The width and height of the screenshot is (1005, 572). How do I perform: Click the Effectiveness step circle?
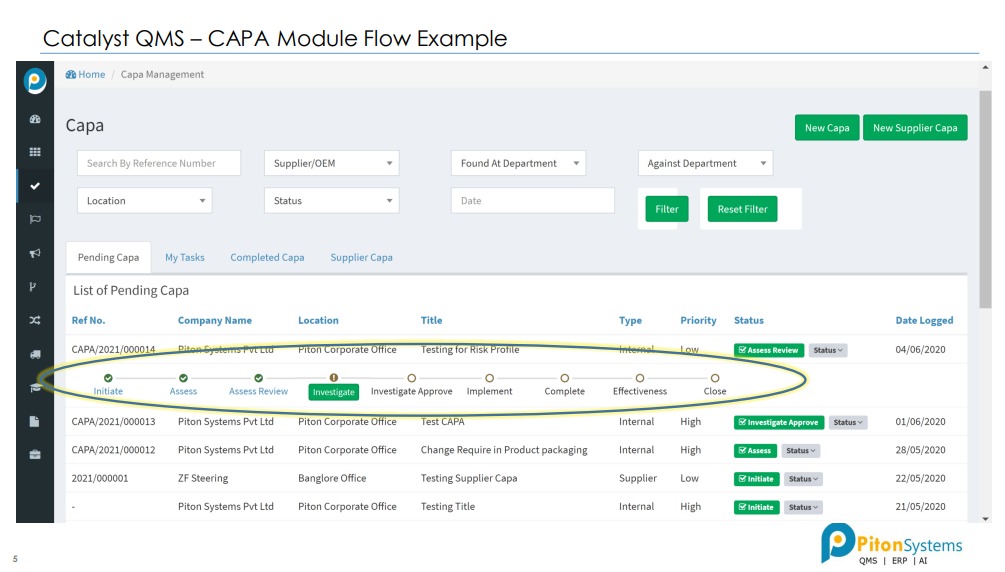pos(640,378)
